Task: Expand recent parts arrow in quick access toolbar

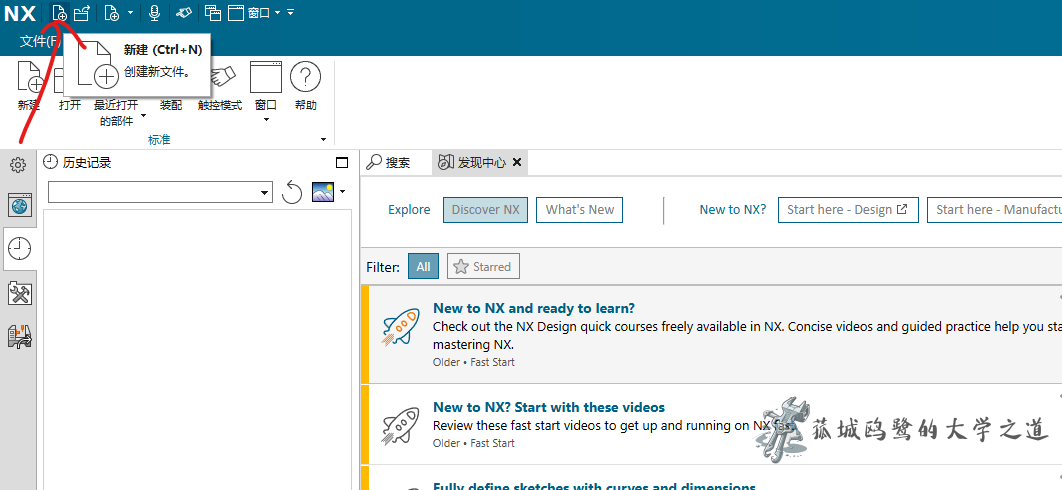Action: tap(131, 12)
